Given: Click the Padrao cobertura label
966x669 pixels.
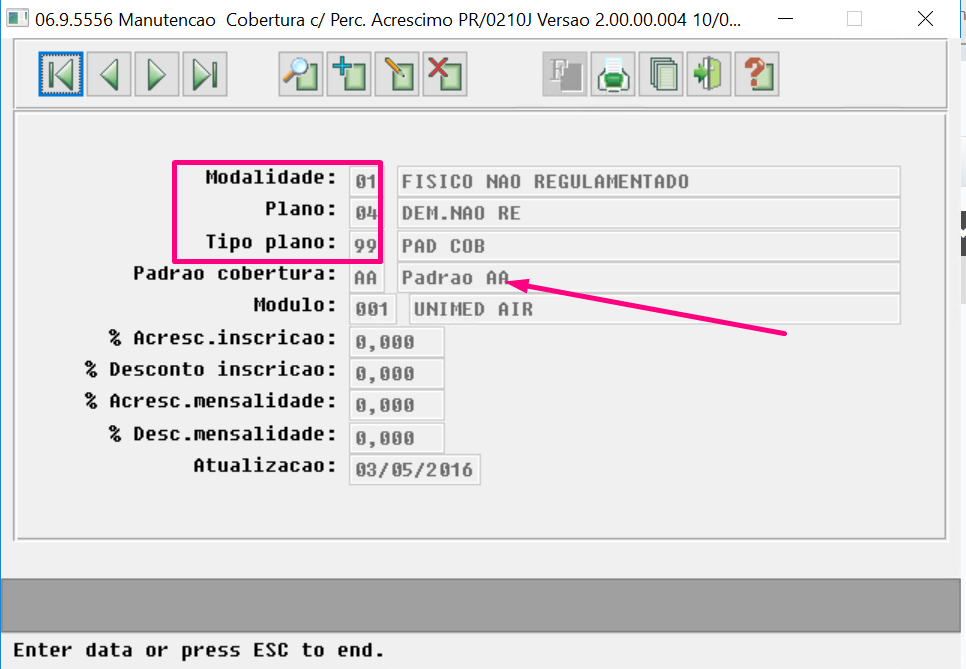Looking at the screenshot, I should pyautogui.click(x=235, y=273).
